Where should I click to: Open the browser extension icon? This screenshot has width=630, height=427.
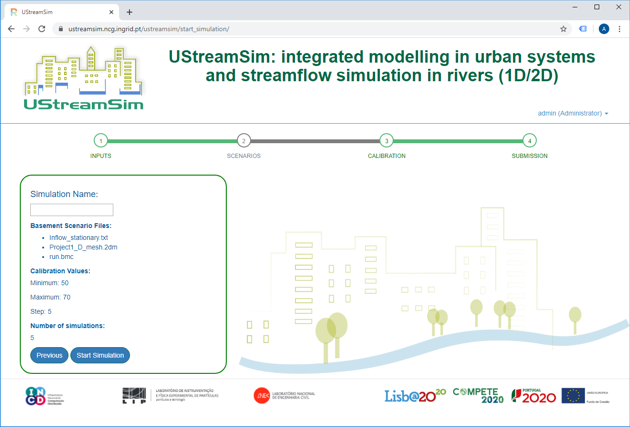[583, 29]
